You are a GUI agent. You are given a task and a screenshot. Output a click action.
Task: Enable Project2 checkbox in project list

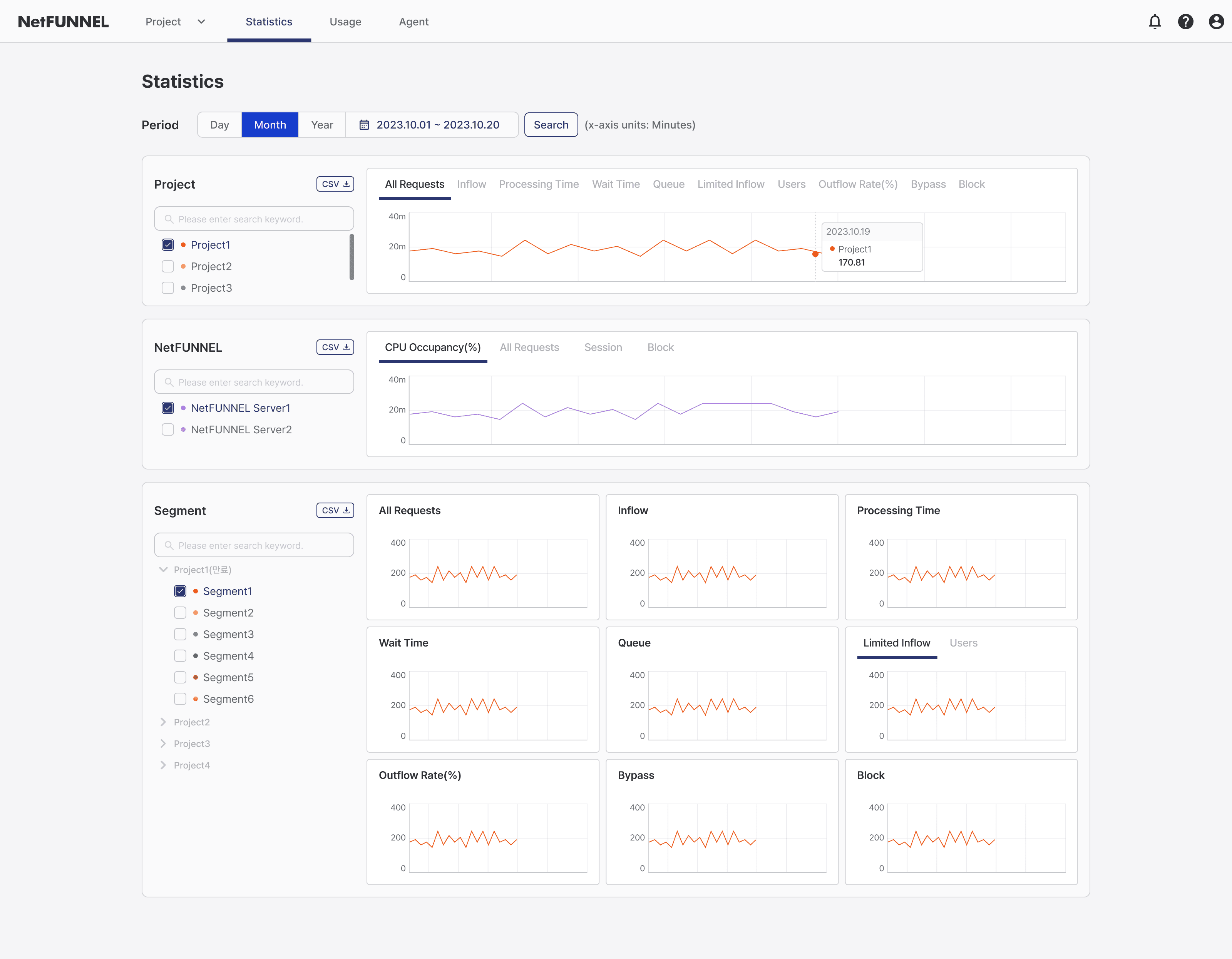tap(168, 266)
